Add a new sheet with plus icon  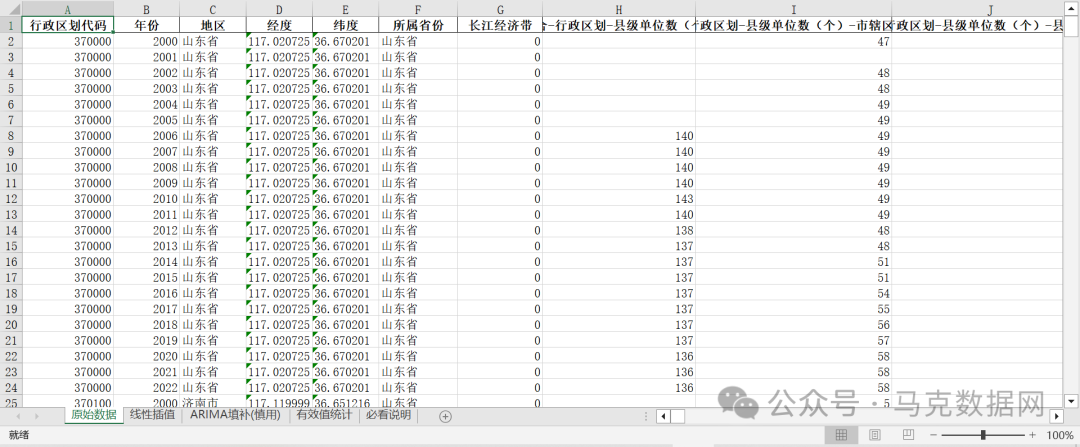pos(445,416)
